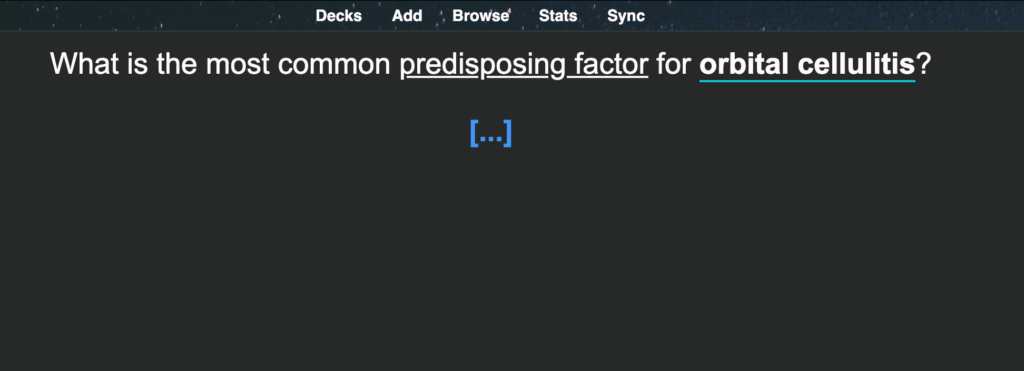Click the empty card area below the cloze
1024x371 pixels.
512,261
